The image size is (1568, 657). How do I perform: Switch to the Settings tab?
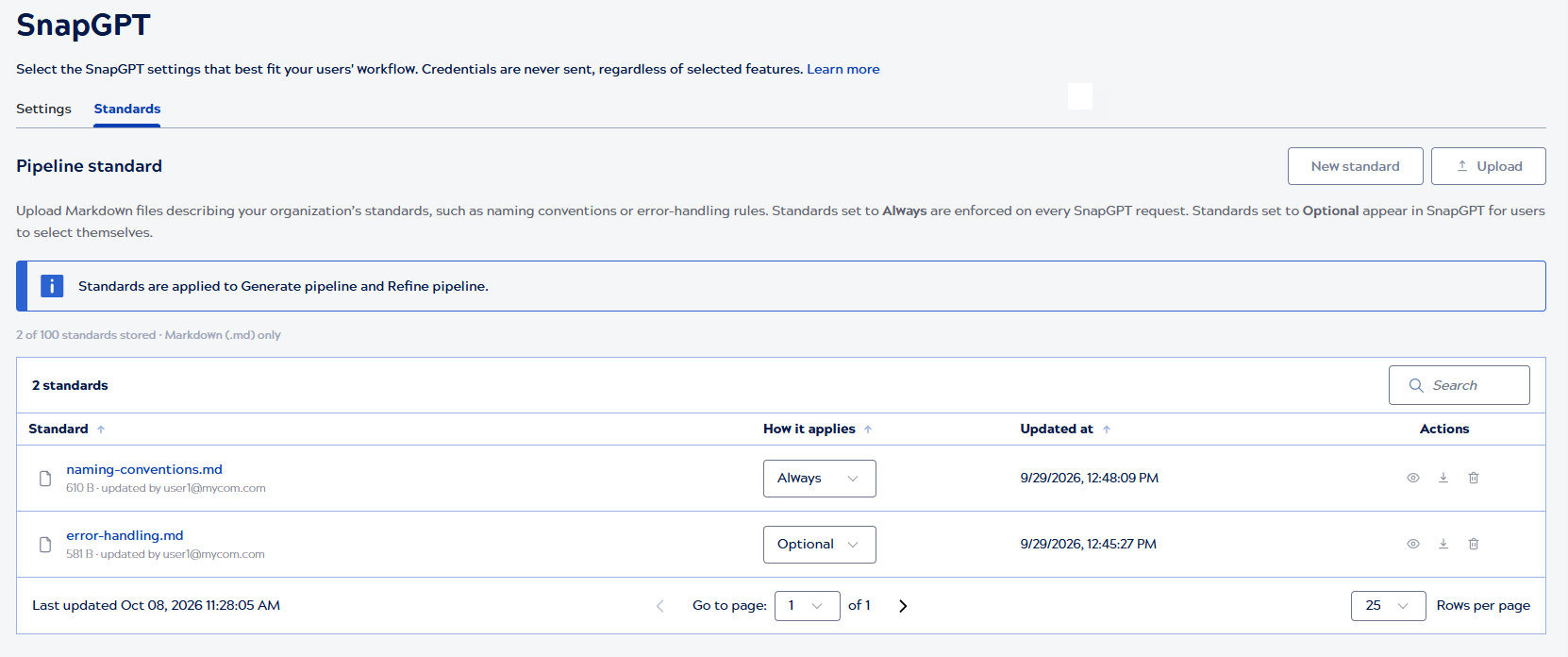43,109
